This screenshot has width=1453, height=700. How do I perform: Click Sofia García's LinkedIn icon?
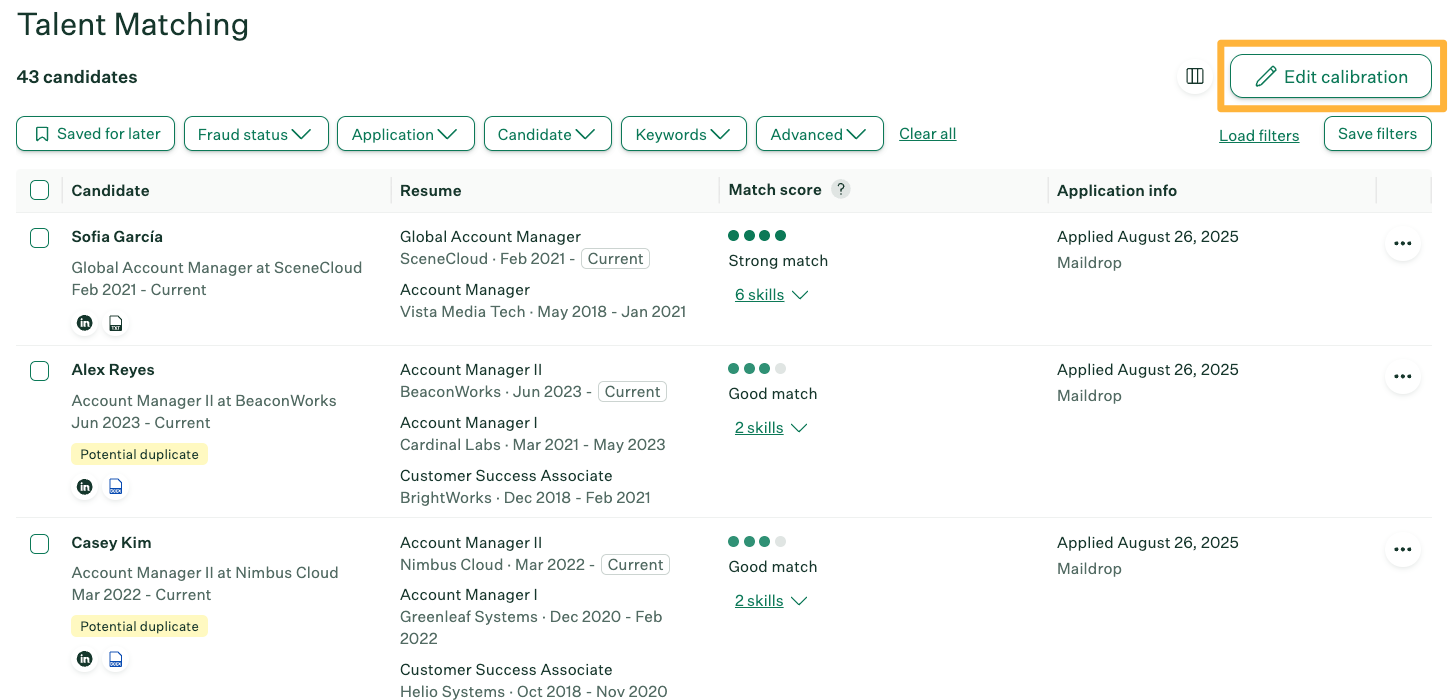click(x=85, y=323)
